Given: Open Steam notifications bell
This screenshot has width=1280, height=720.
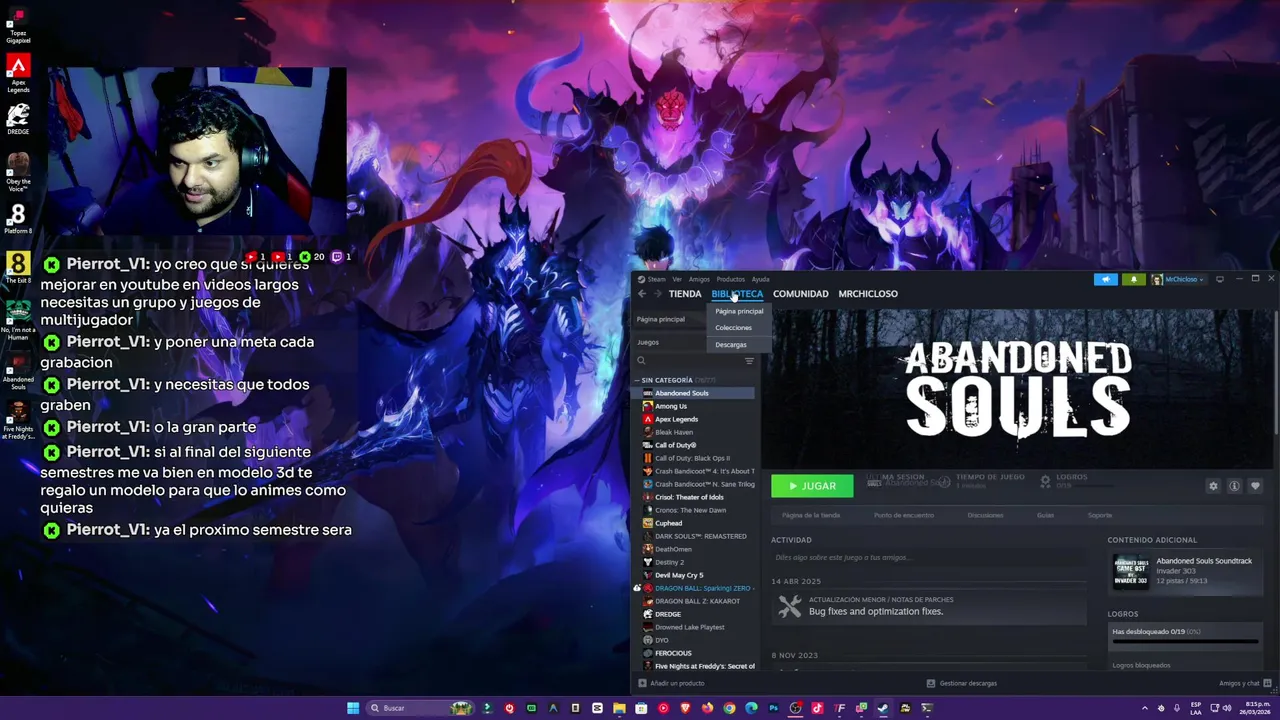Looking at the screenshot, I should pos(1133,279).
